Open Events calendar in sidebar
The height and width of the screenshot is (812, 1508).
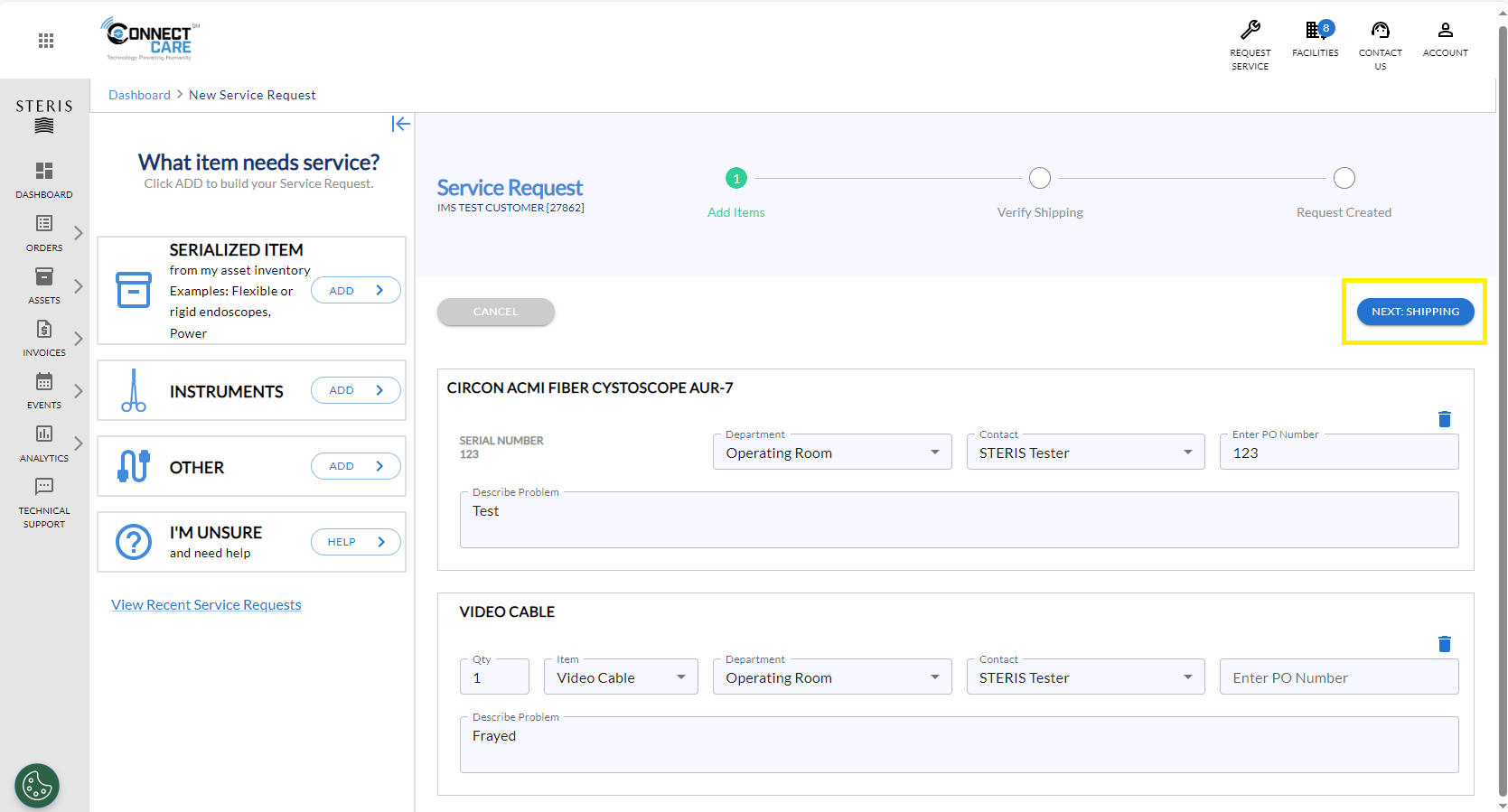(x=44, y=390)
